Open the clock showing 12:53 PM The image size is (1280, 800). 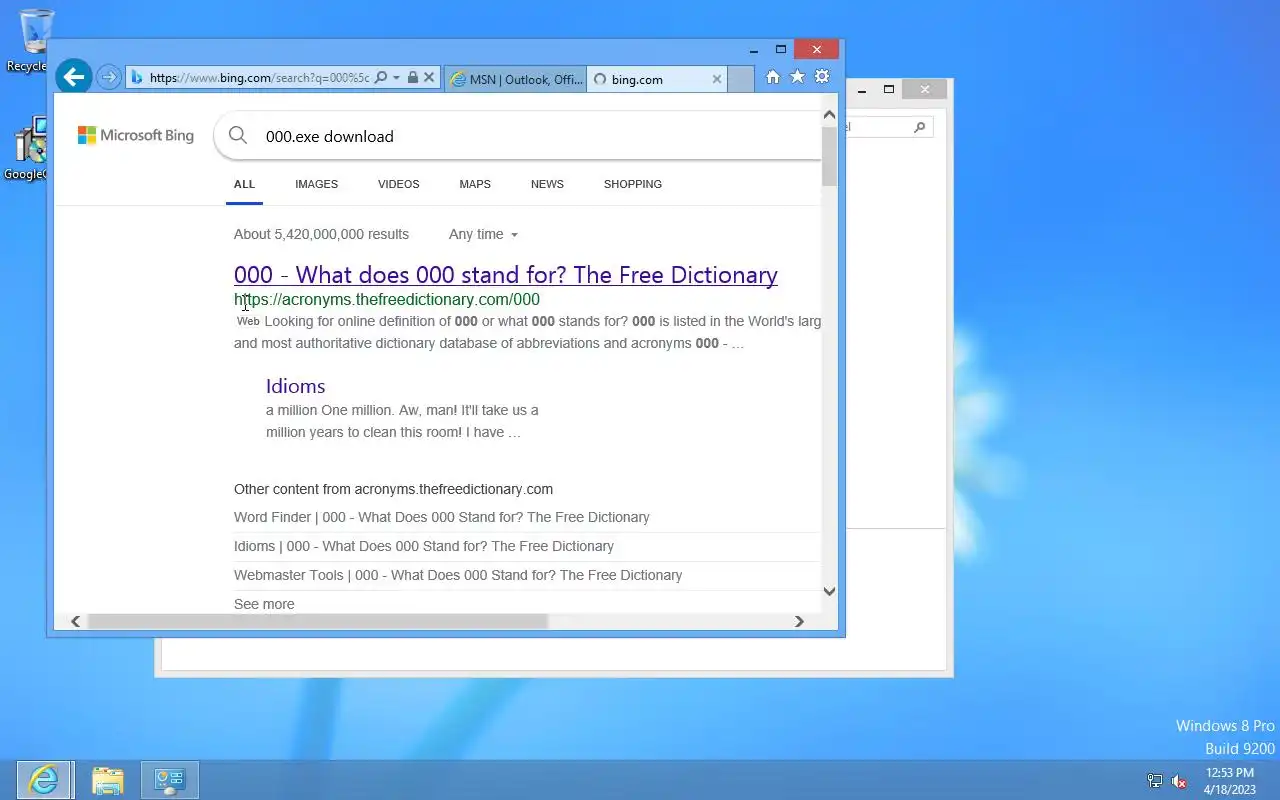click(1229, 781)
